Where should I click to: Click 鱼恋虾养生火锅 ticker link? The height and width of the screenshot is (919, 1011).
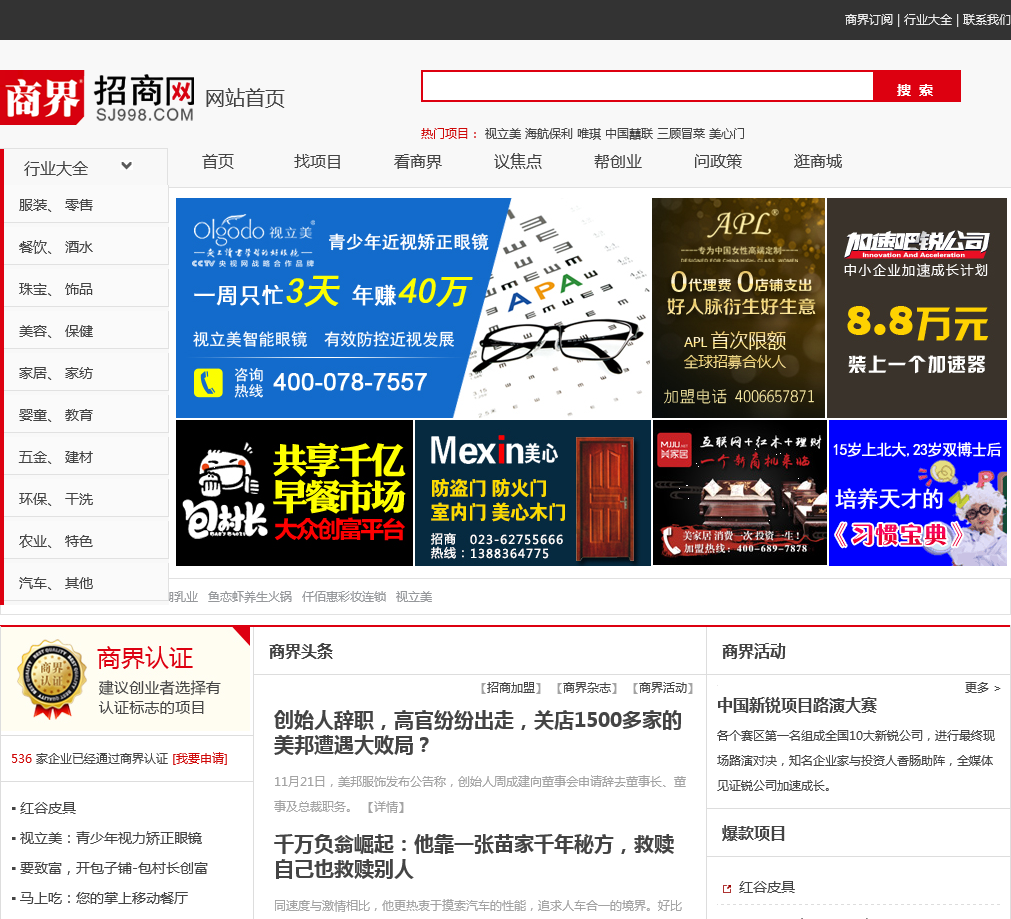(250, 597)
